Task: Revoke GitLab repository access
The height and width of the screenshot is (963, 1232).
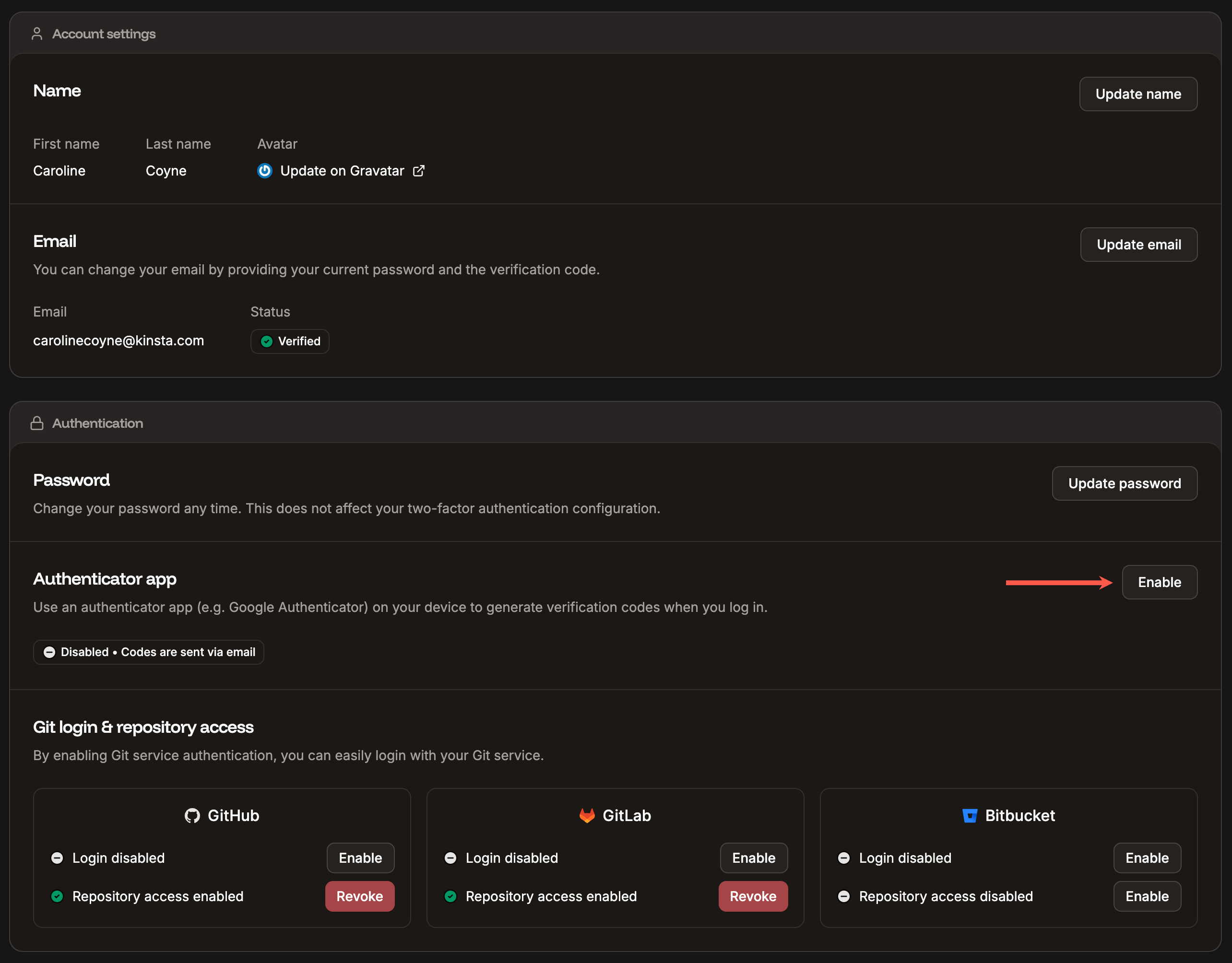Action: (x=753, y=896)
